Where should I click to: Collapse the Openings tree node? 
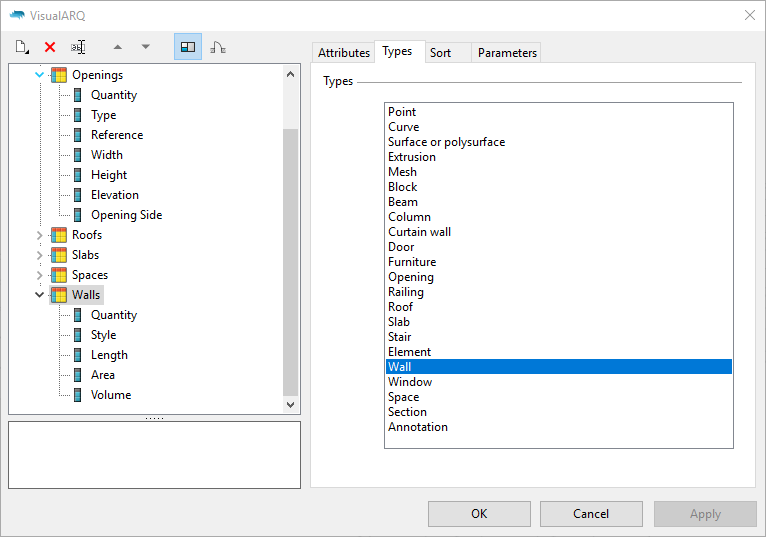[x=40, y=75]
